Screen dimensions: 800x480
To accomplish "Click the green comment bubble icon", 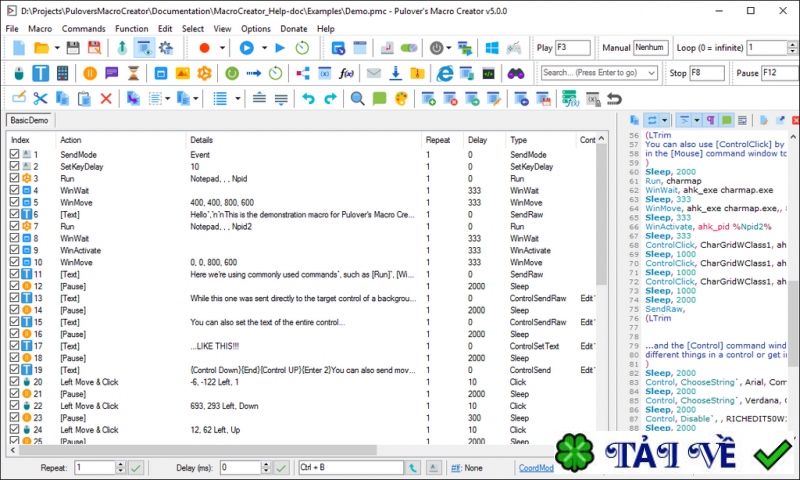I will coord(380,98).
